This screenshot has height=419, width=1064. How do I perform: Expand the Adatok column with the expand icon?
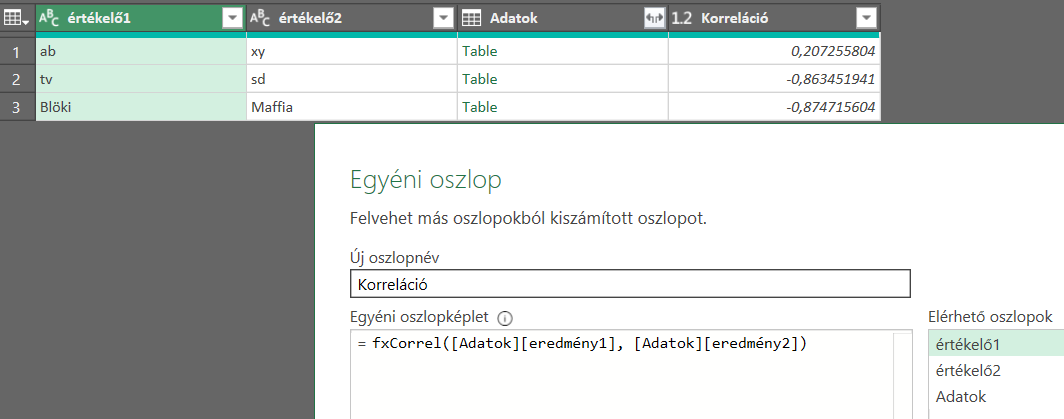[653, 19]
